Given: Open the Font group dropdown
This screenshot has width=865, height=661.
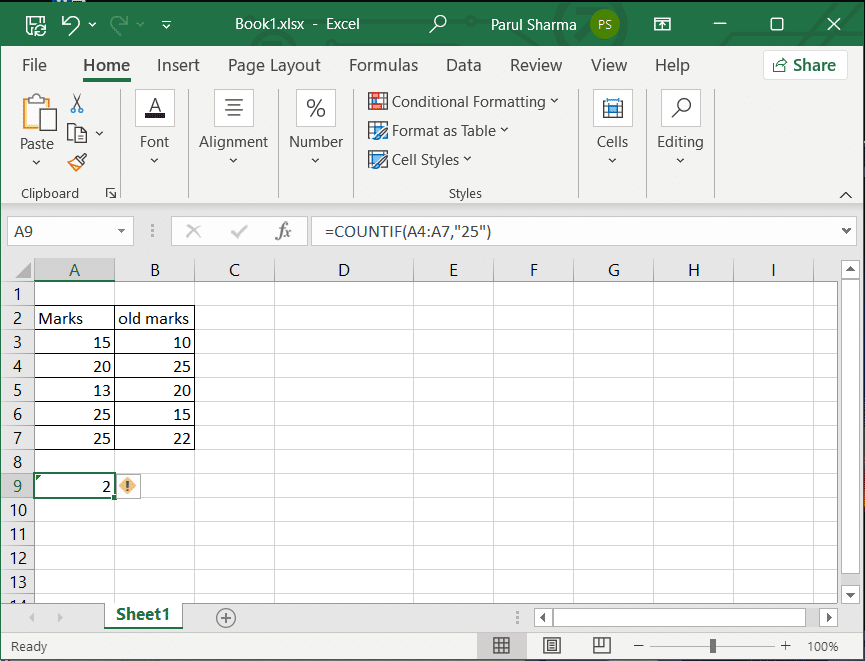Looking at the screenshot, I should click(x=154, y=128).
